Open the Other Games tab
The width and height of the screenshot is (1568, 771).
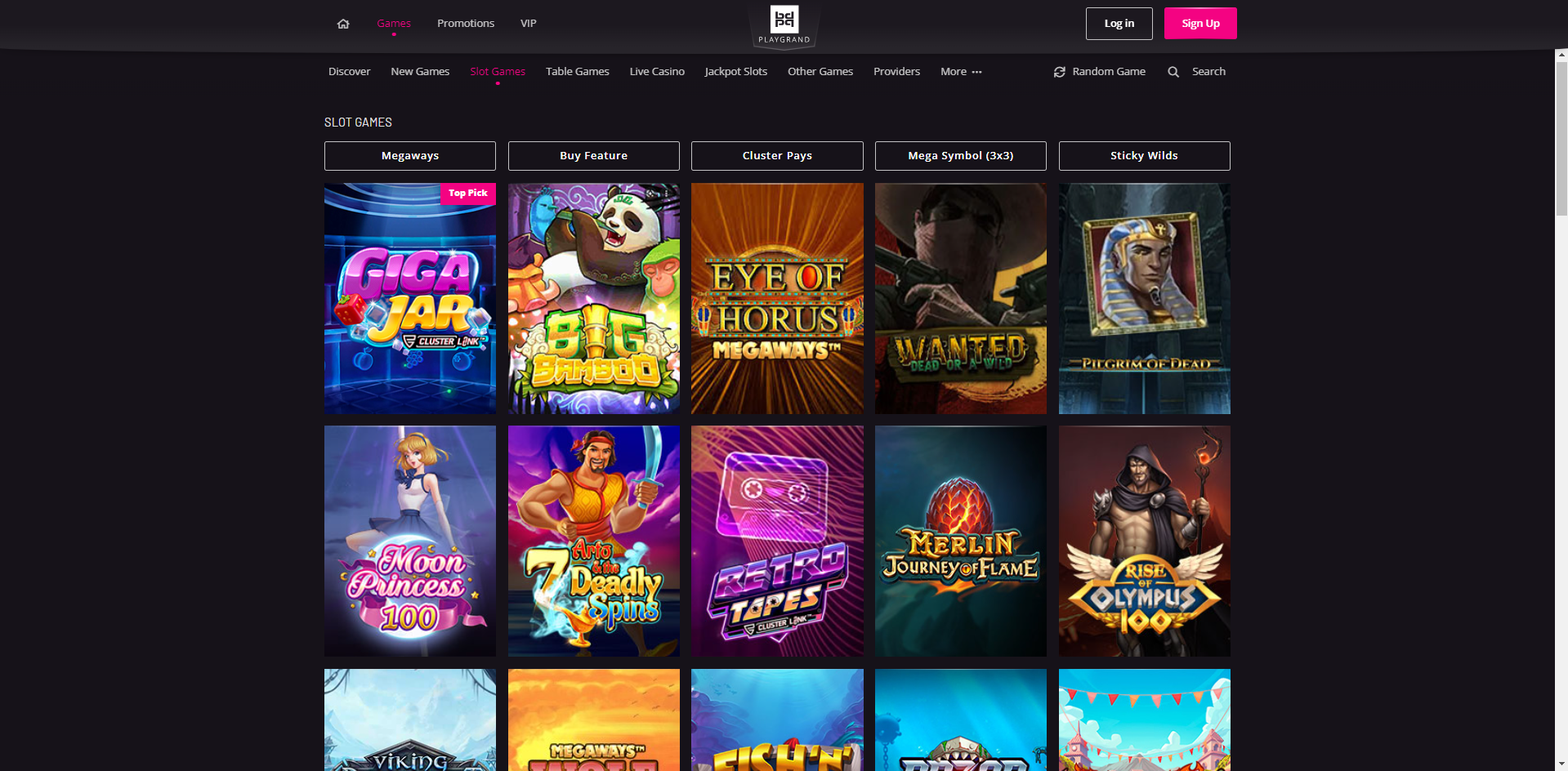pos(820,72)
